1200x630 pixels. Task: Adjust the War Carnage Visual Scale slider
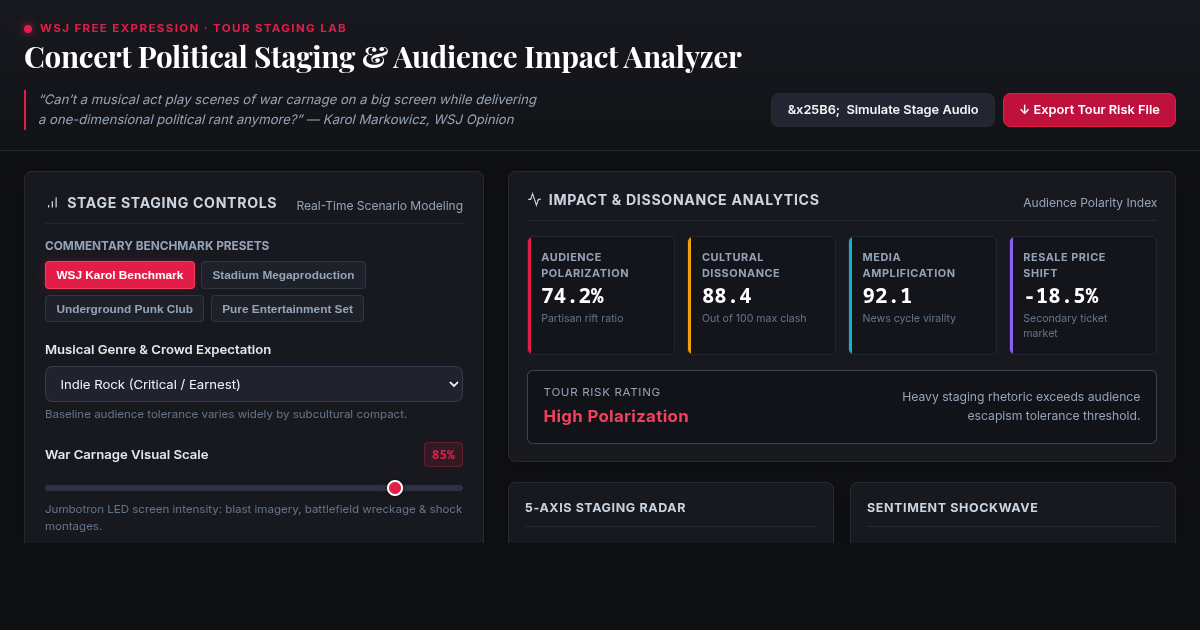(x=254, y=488)
